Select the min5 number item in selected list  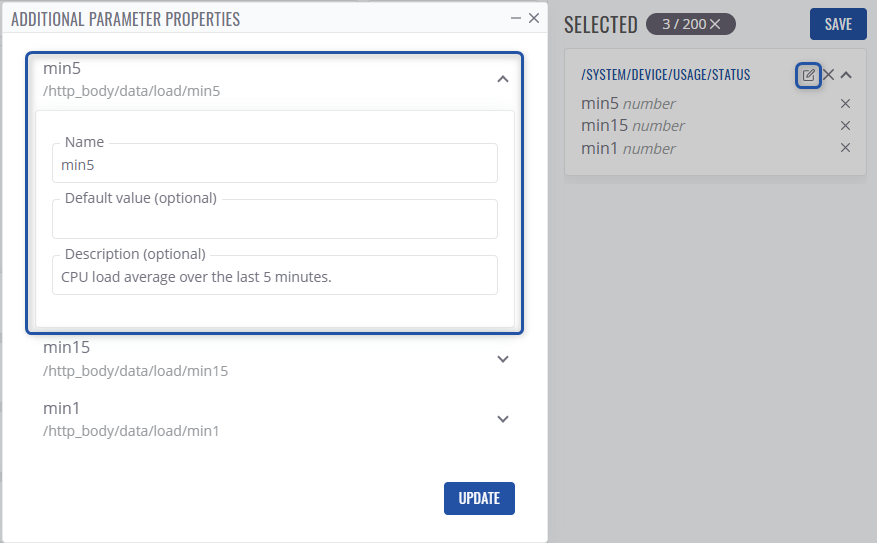click(x=628, y=104)
